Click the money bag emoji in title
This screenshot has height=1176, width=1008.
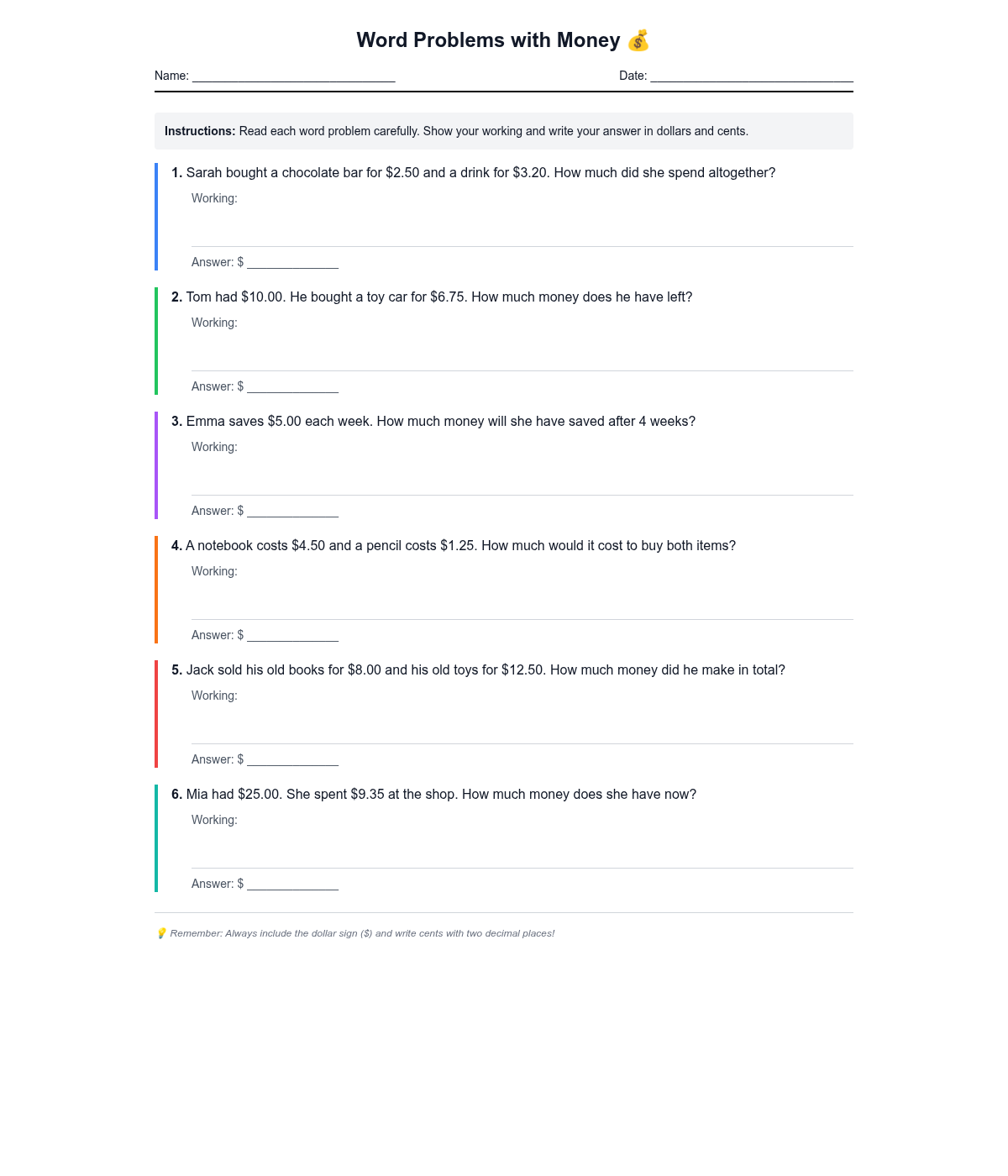(x=638, y=40)
